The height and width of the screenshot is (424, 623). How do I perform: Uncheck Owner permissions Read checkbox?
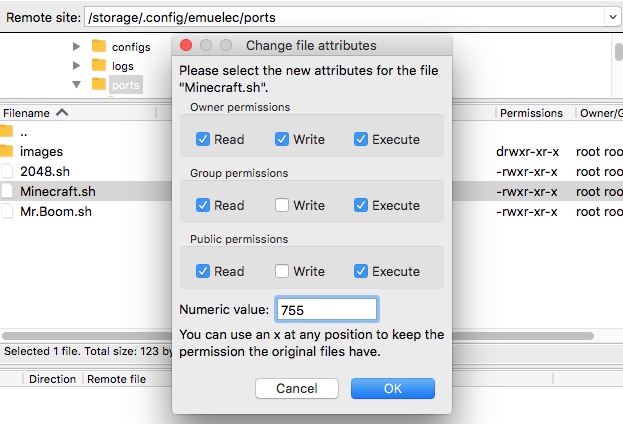[203, 139]
